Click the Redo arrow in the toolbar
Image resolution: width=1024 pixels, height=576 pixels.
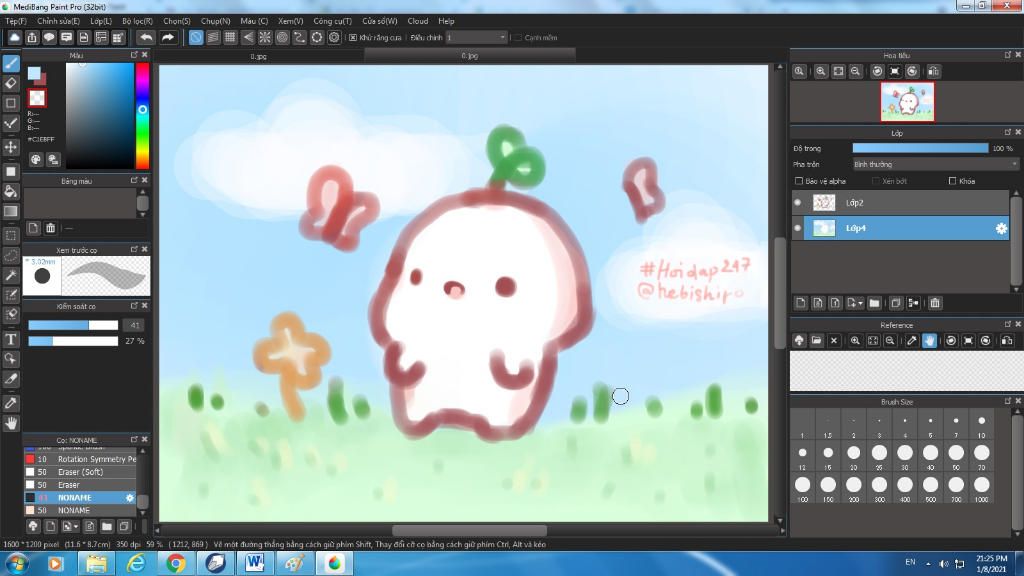[x=168, y=37]
